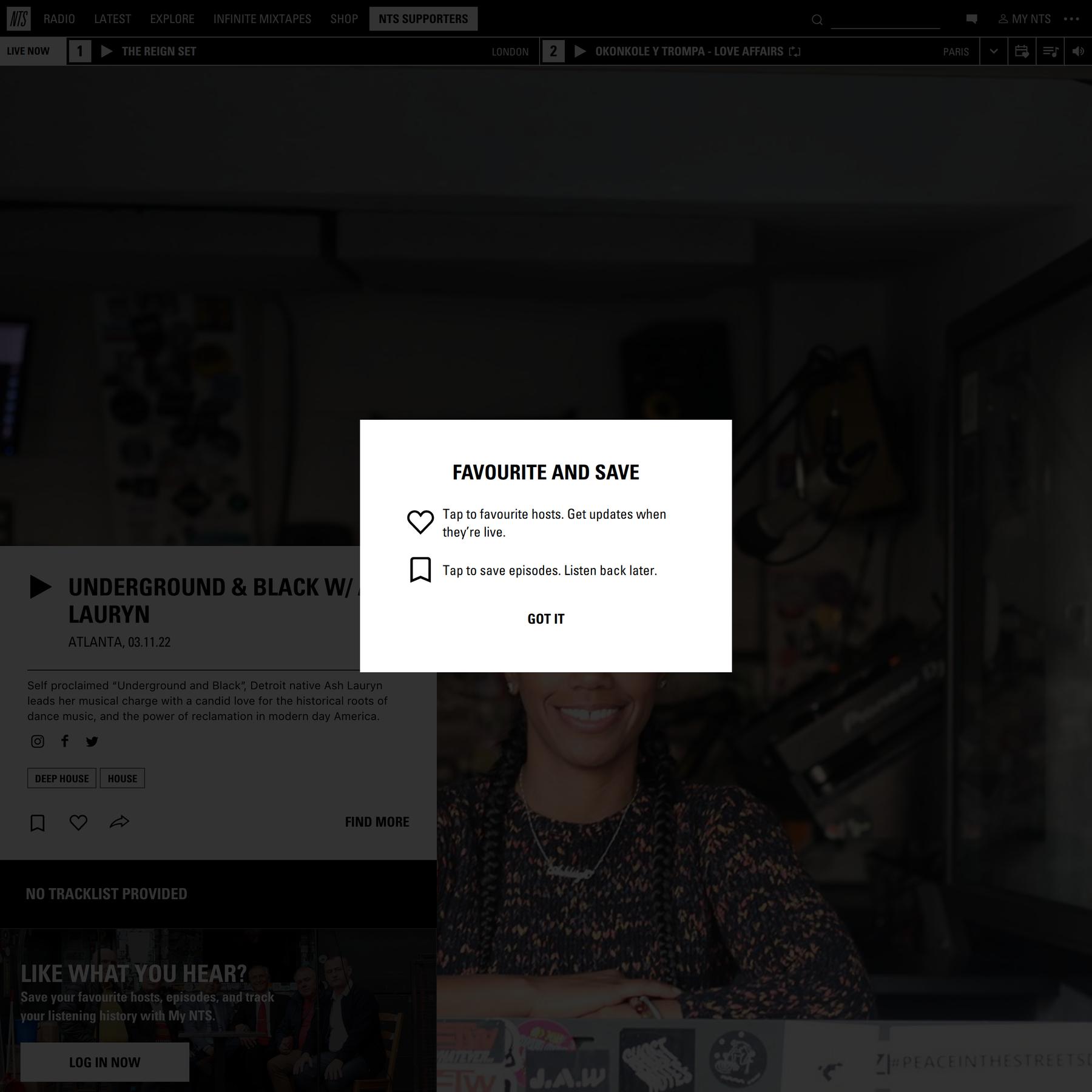Select the House genre tag
The width and height of the screenshot is (1092, 1092).
point(123,778)
